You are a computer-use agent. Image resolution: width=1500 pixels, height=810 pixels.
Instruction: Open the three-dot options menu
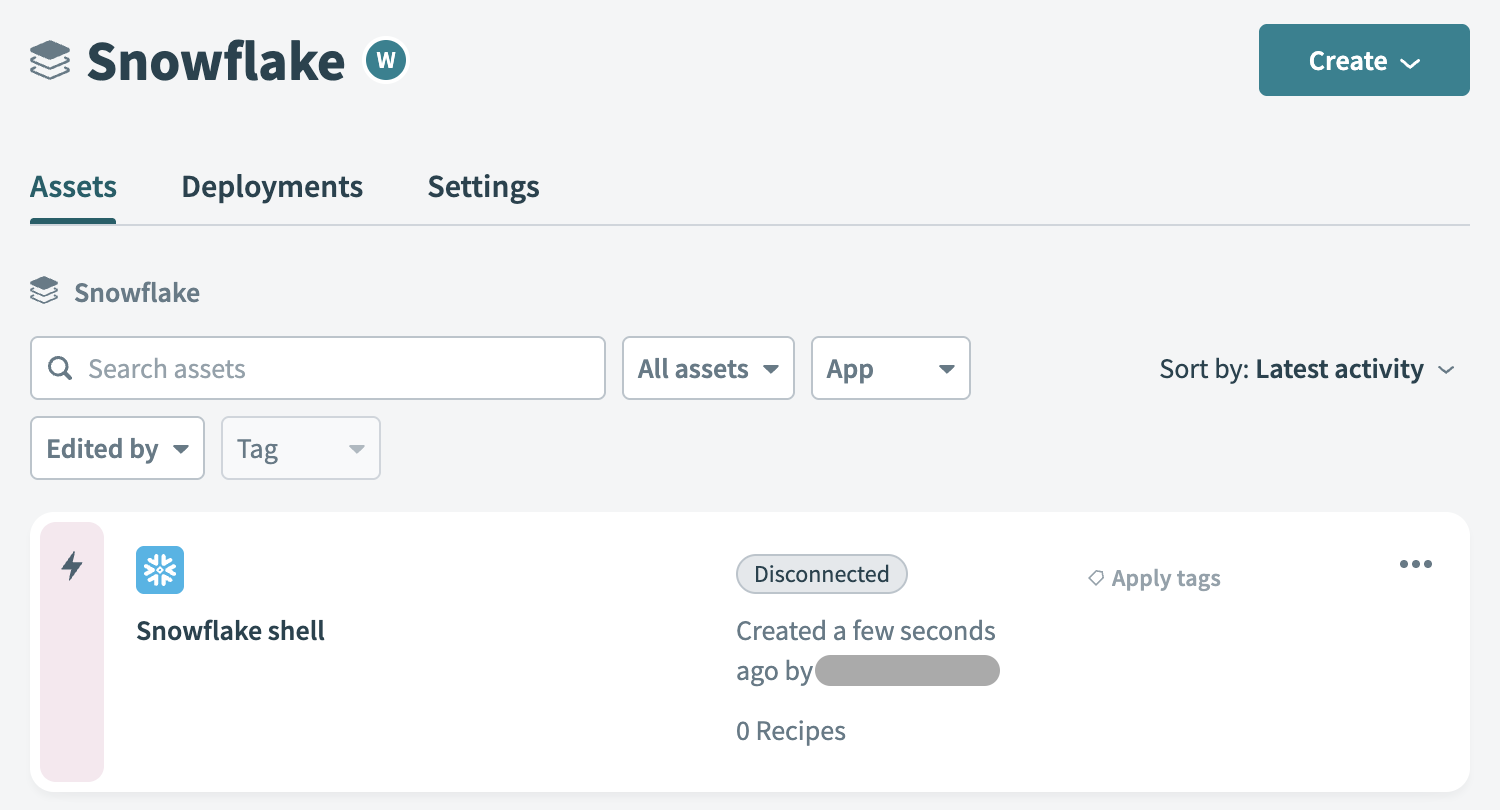tap(1416, 564)
